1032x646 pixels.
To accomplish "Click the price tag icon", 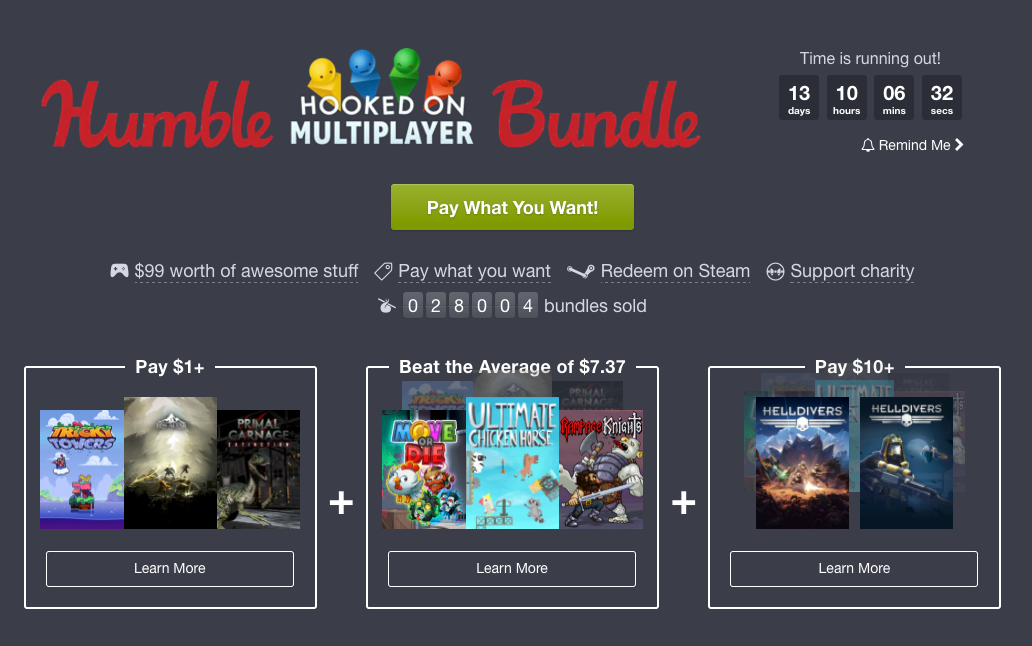I will click(x=383, y=271).
